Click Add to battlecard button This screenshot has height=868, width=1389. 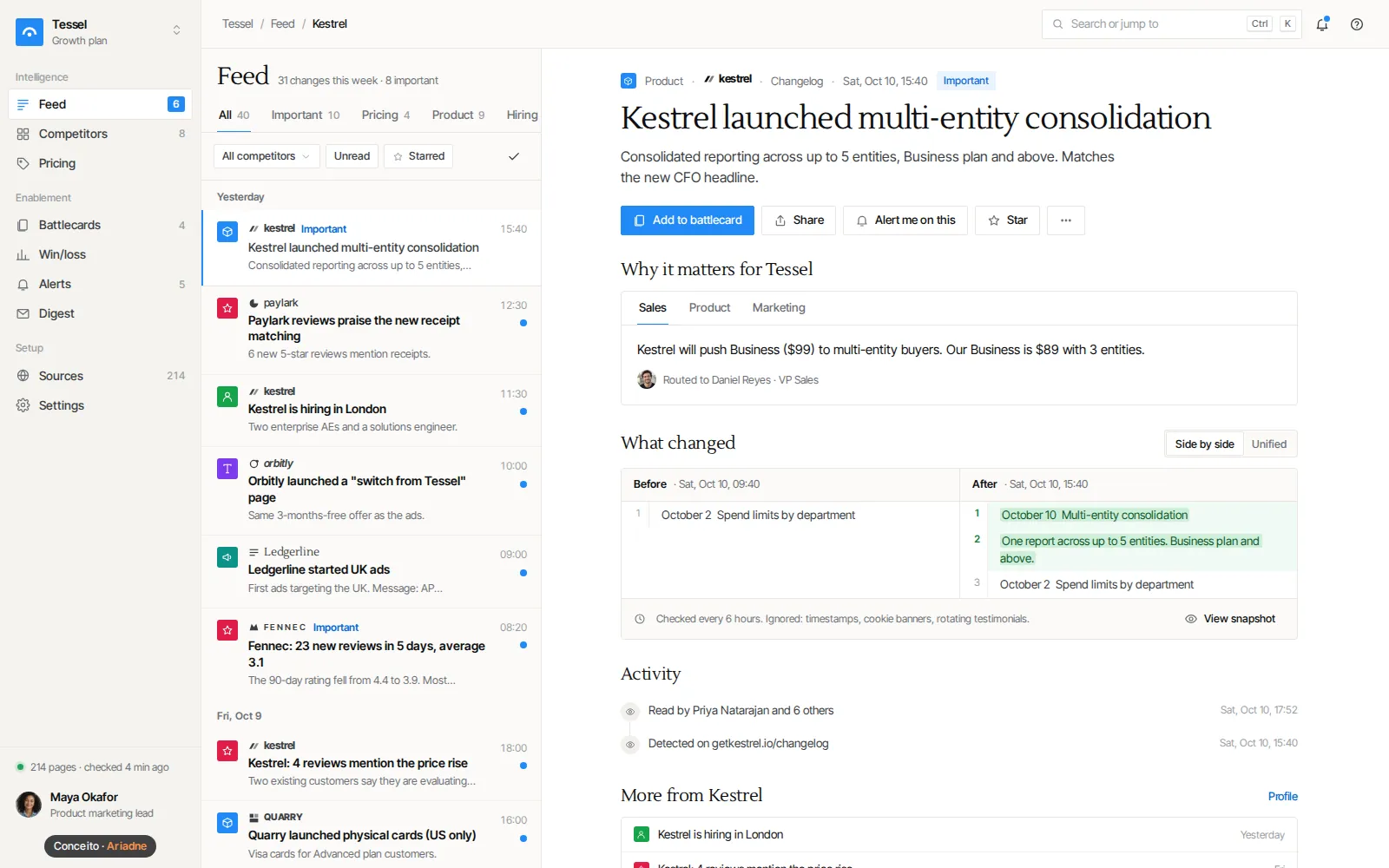tap(688, 220)
